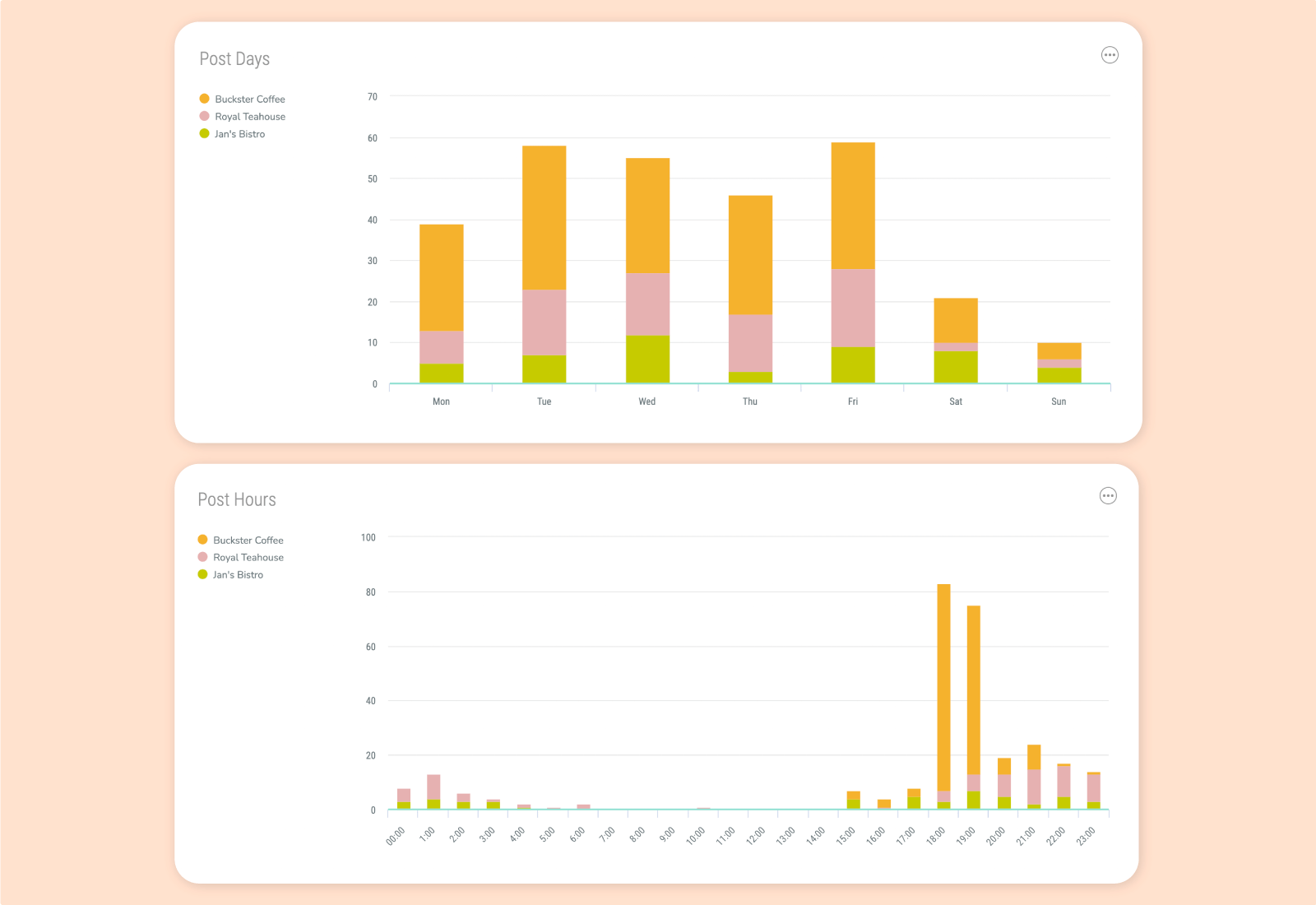
Task: Click the Buckster Coffee legend dot in Post Hours
Action: 202,540
